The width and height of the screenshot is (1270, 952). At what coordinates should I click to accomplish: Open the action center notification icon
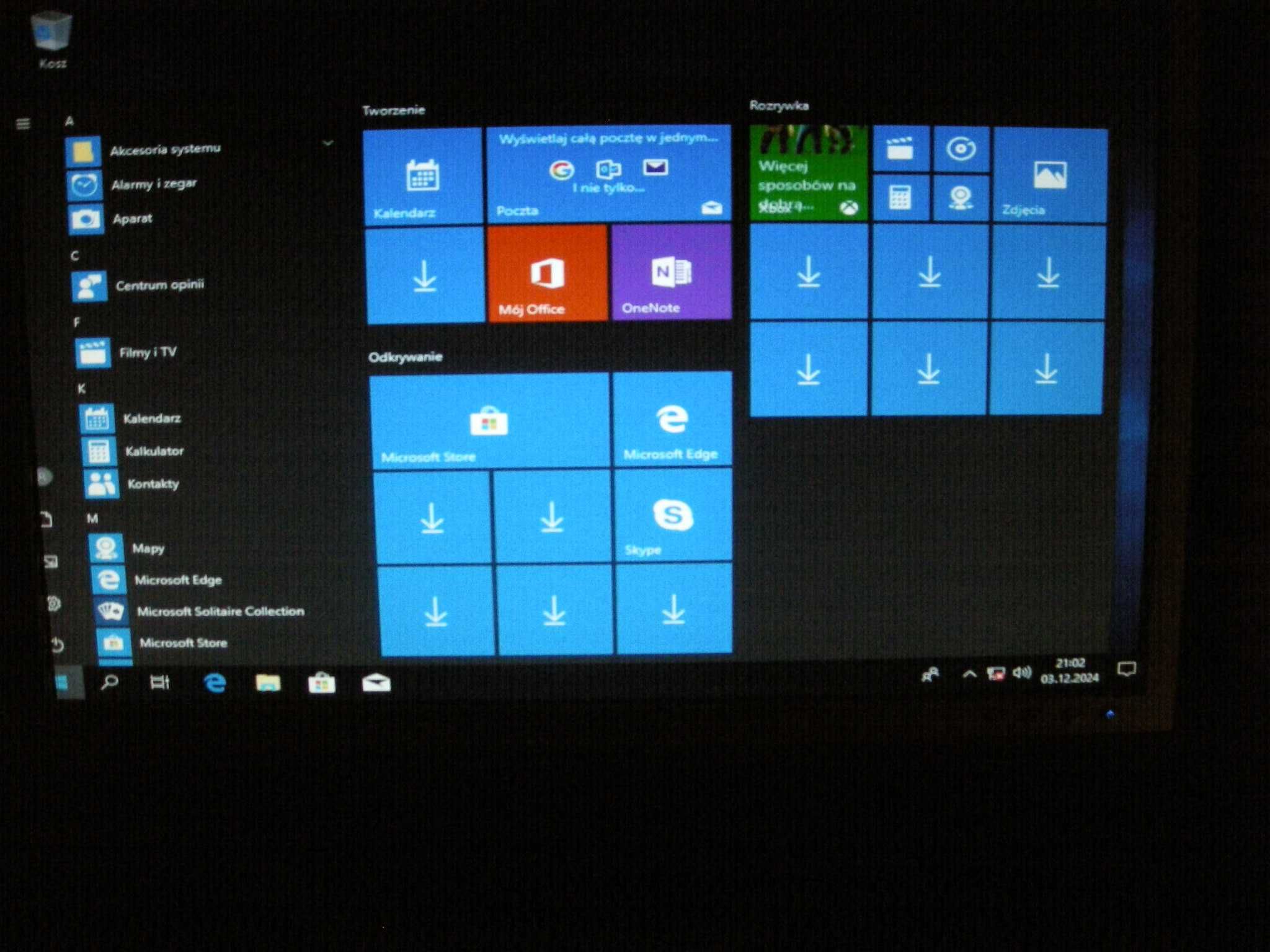[1126, 669]
